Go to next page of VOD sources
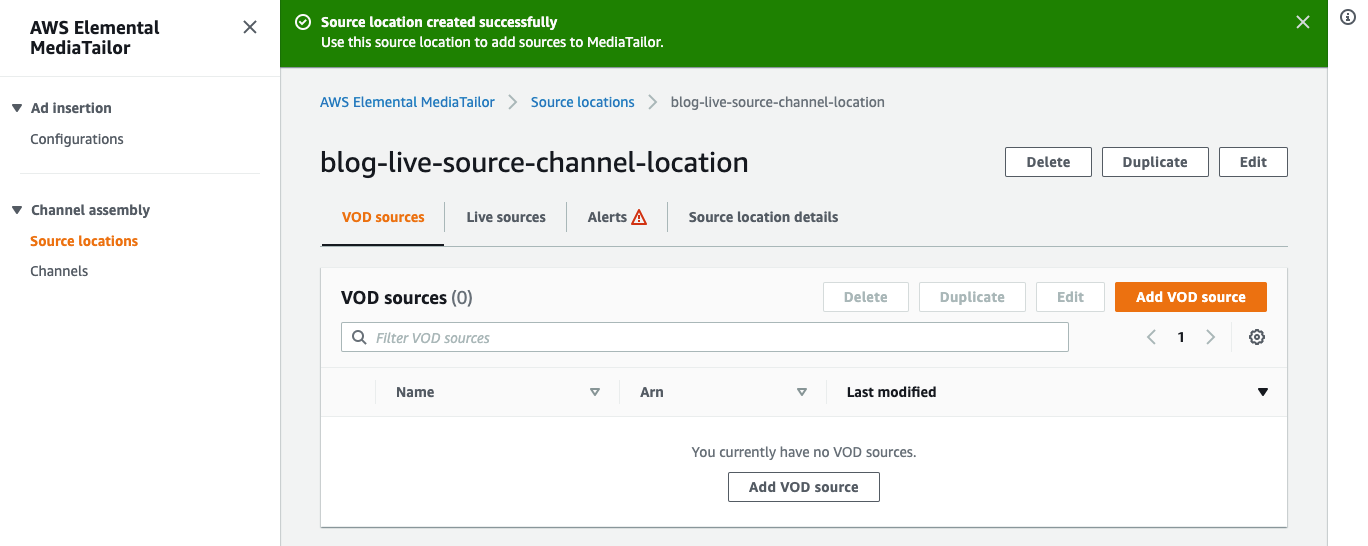 pyautogui.click(x=1210, y=338)
